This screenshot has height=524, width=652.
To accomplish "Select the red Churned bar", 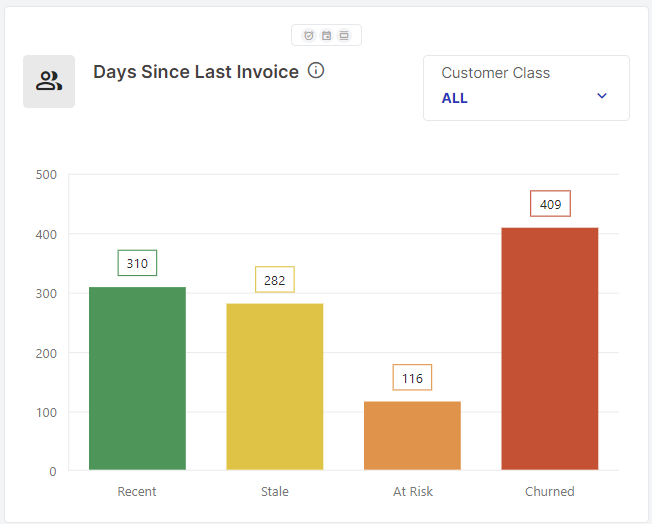I will click(550, 348).
